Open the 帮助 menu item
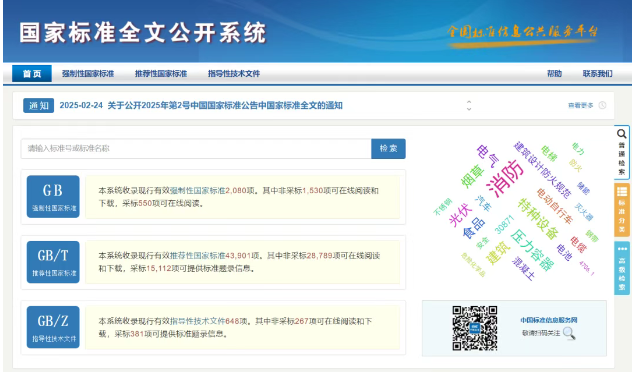The width and height of the screenshot is (639, 375). 554,74
